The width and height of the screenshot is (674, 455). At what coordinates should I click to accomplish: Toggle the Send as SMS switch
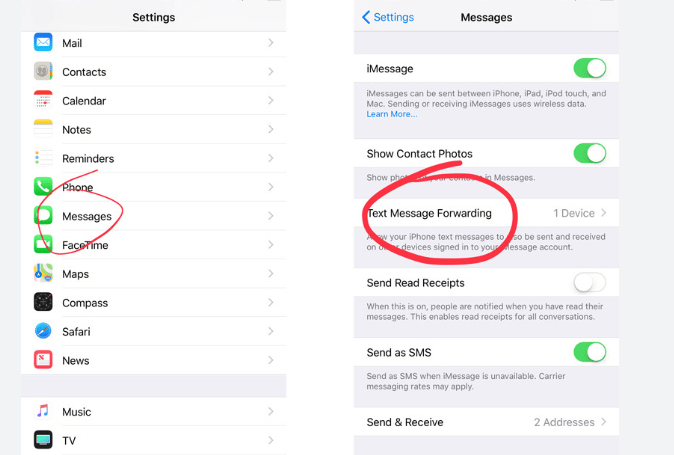[x=589, y=352]
